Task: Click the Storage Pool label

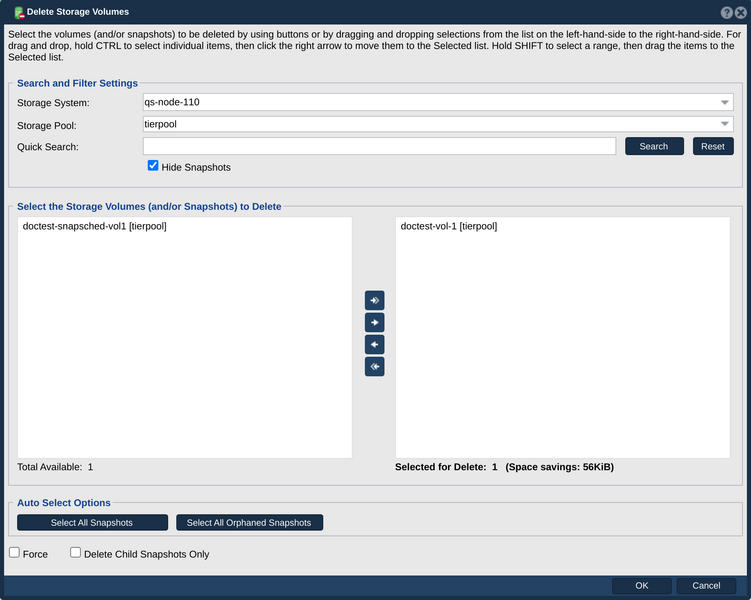Action: 46,125
